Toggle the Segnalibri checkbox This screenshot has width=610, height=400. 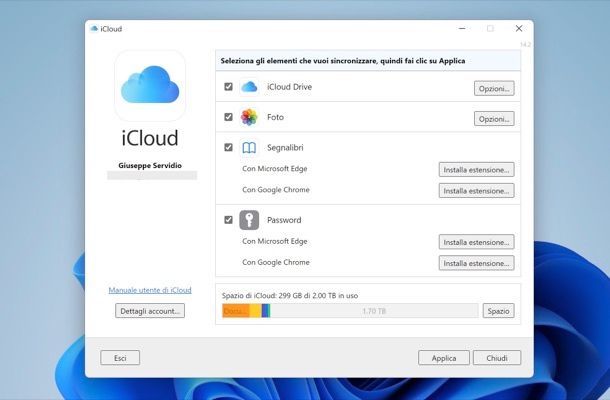[x=228, y=147]
